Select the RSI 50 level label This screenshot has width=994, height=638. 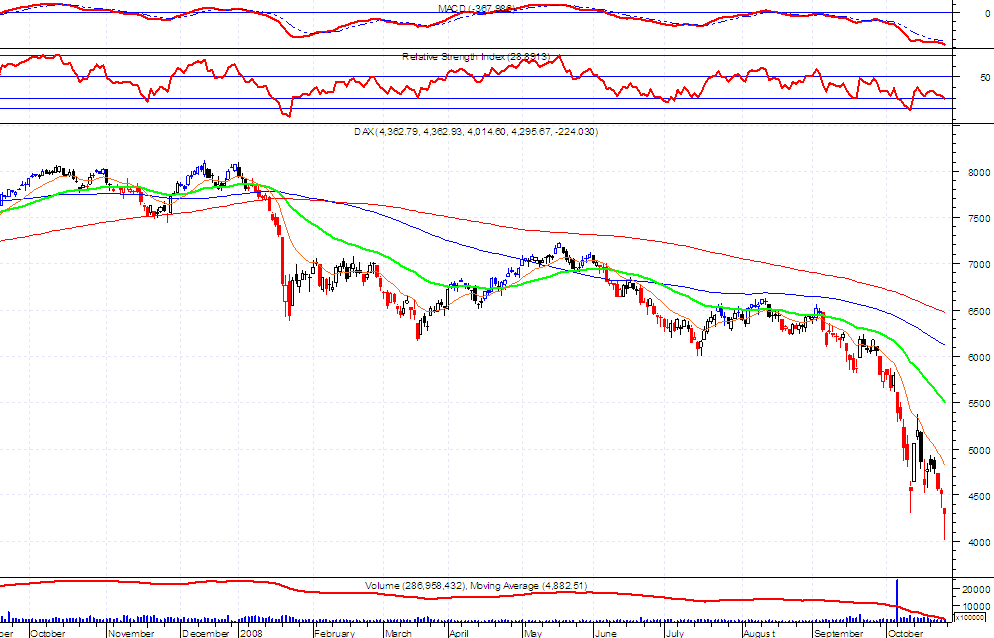pyautogui.click(x=984, y=77)
